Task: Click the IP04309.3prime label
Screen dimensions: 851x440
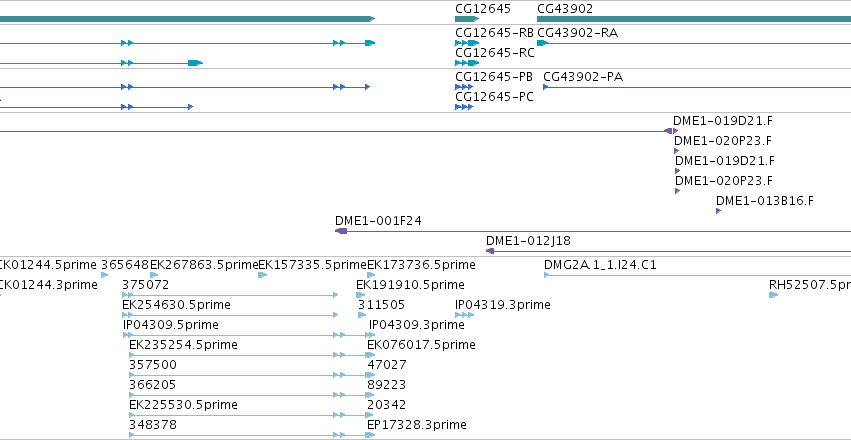Action: (417, 324)
